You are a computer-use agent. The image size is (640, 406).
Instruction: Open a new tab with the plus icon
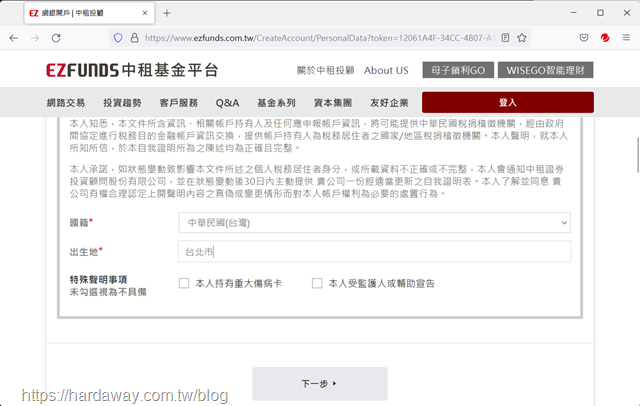coord(167,13)
